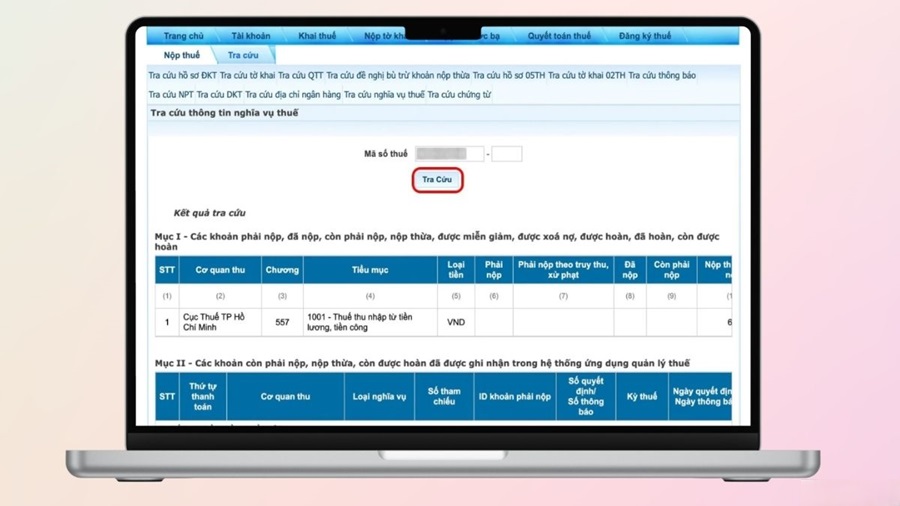
Task: Click the Mã số thuế suffix input box
Action: pyautogui.click(x=507, y=154)
